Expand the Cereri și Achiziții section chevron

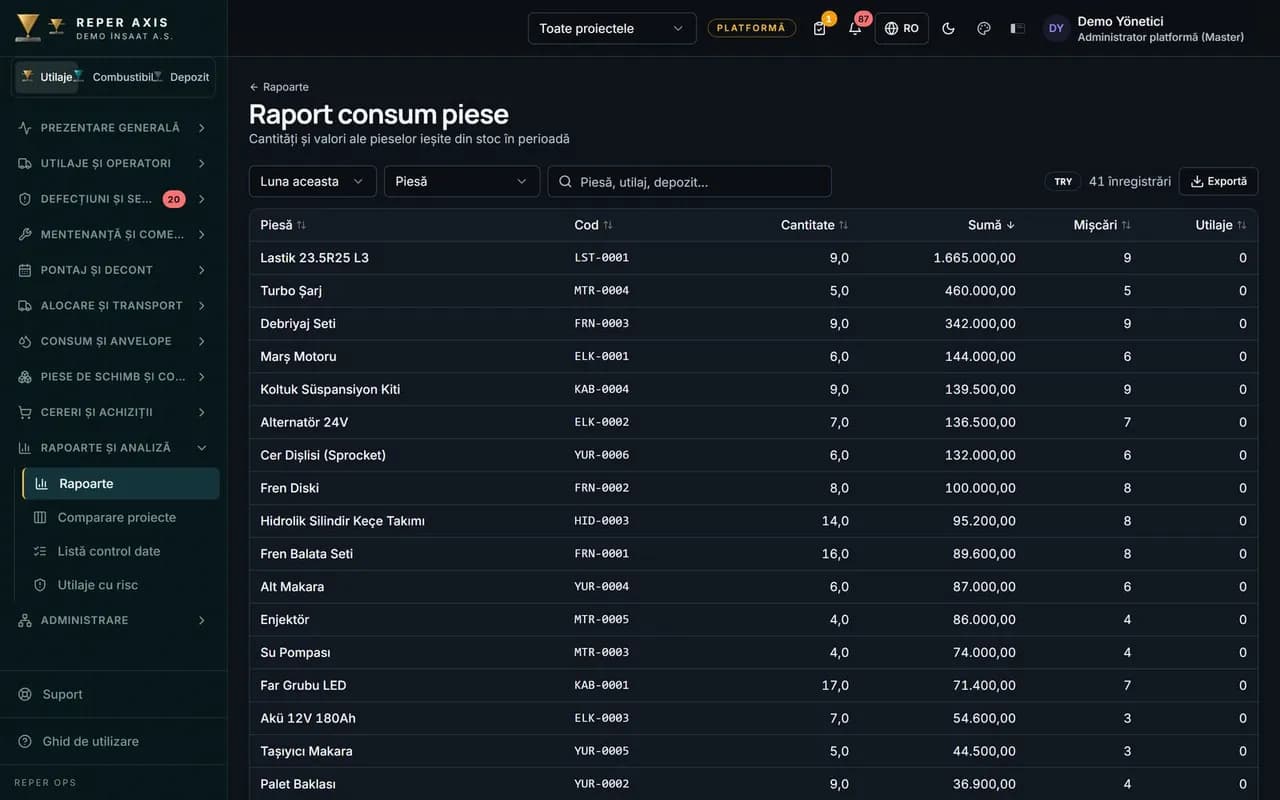point(201,412)
